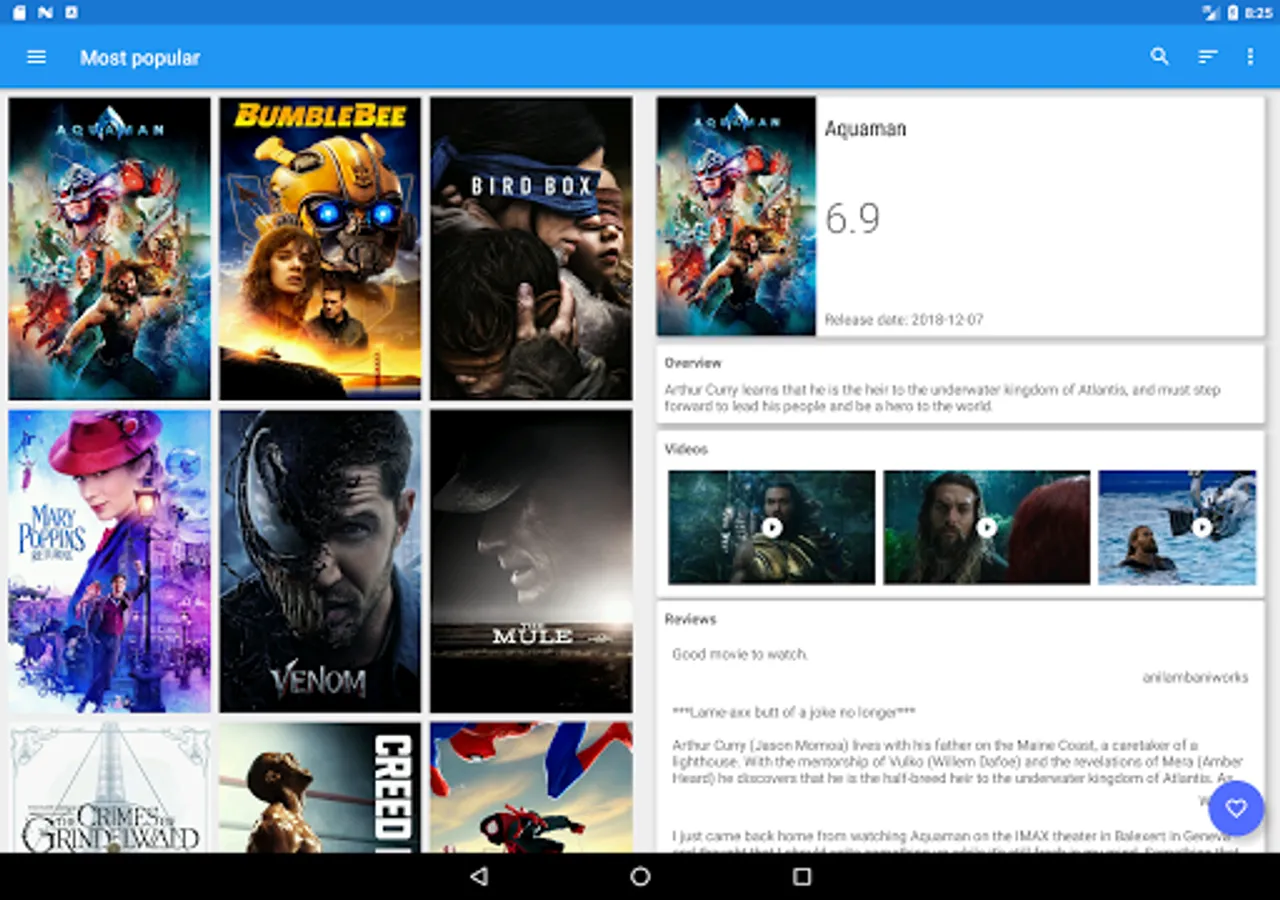Play the third video showing ocean scene
The height and width of the screenshot is (900, 1280).
click(1177, 527)
